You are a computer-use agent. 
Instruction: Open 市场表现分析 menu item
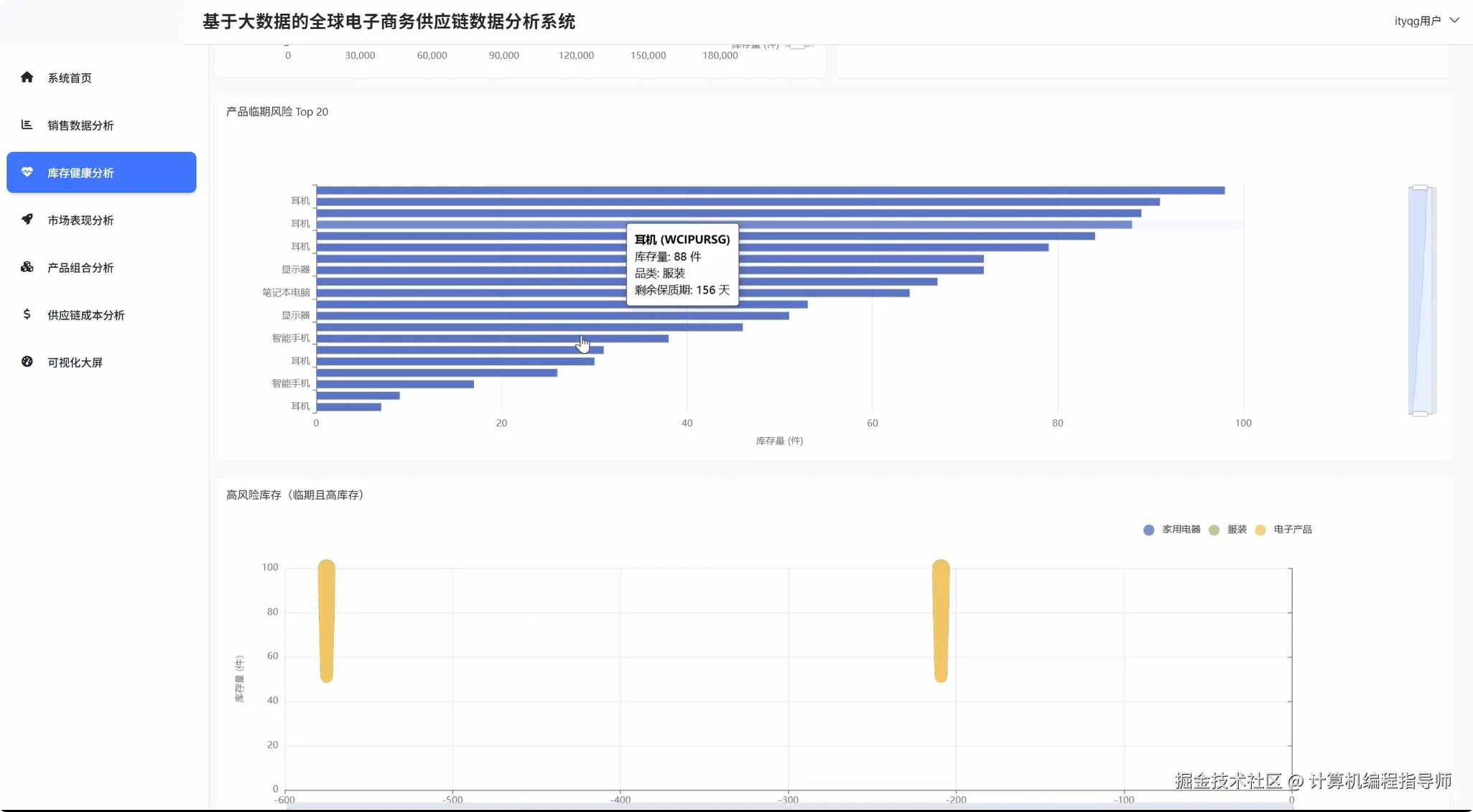pos(80,220)
